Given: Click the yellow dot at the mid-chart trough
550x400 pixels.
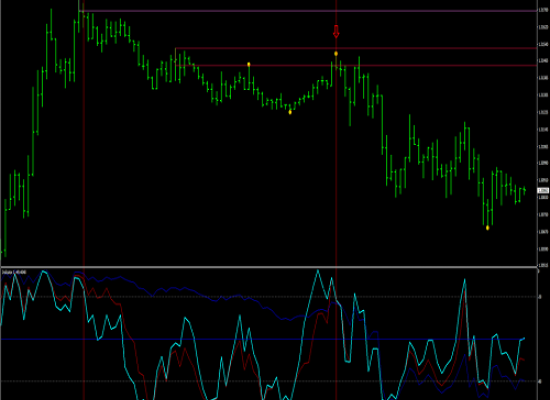Looking at the screenshot, I should (x=290, y=112).
